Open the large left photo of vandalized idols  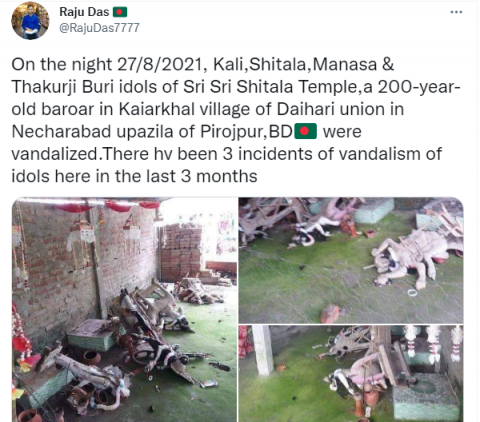click(x=124, y=310)
